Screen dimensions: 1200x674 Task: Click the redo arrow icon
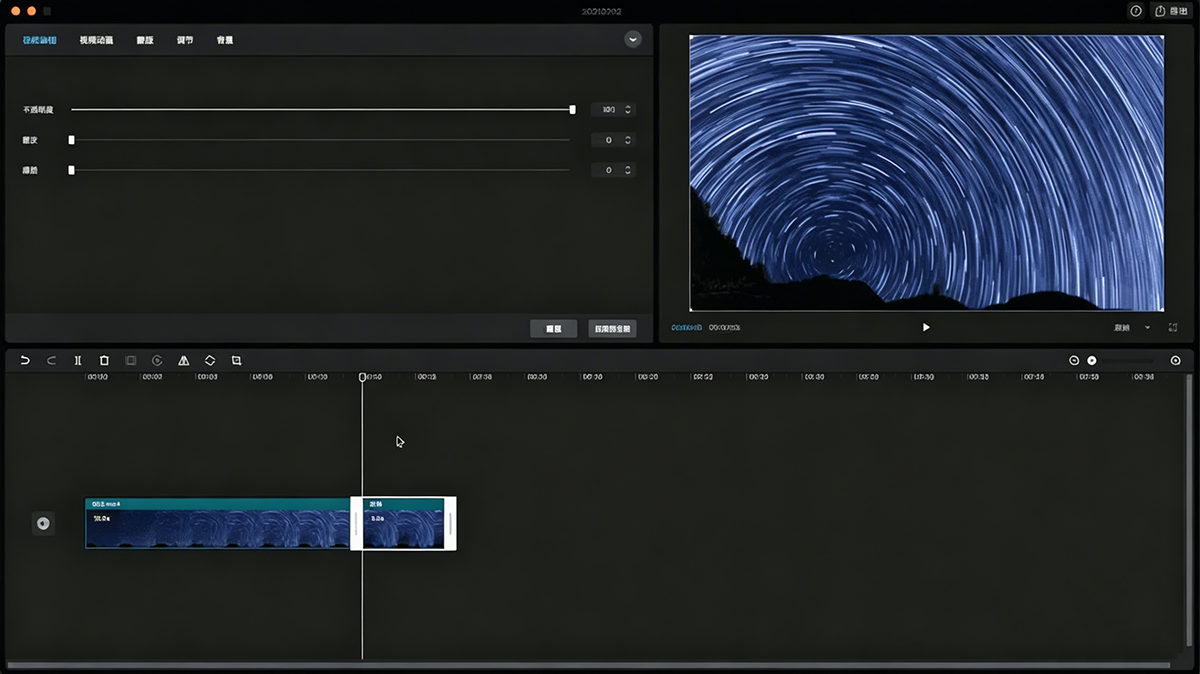(x=51, y=360)
